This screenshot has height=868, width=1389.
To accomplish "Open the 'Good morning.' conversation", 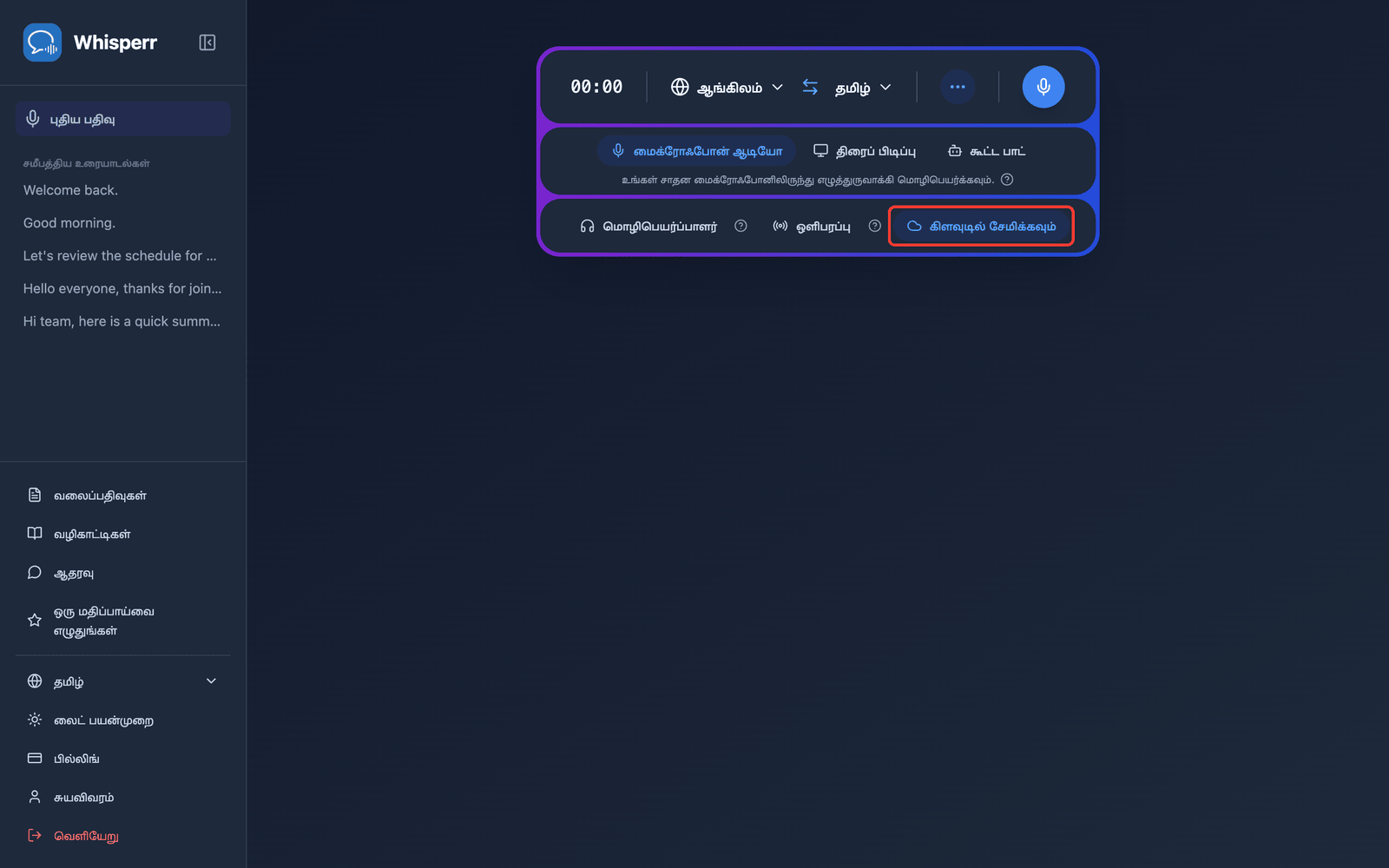I will click(x=69, y=223).
